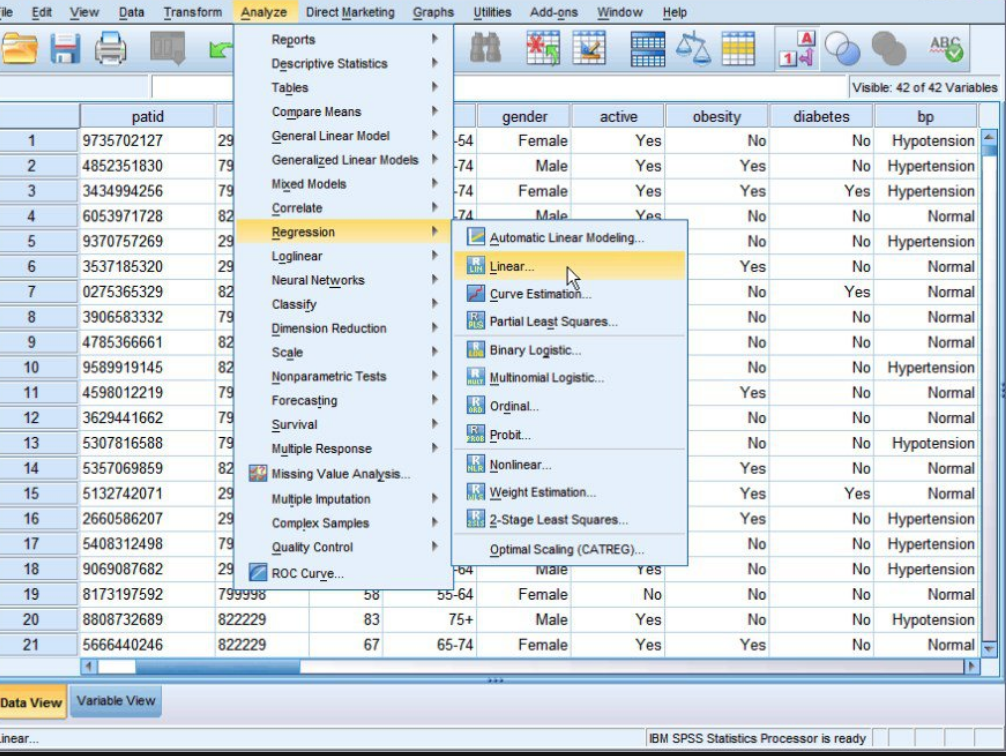1006x756 pixels.
Task: Click the Show All Variables gray circles icon
Action: [889, 49]
